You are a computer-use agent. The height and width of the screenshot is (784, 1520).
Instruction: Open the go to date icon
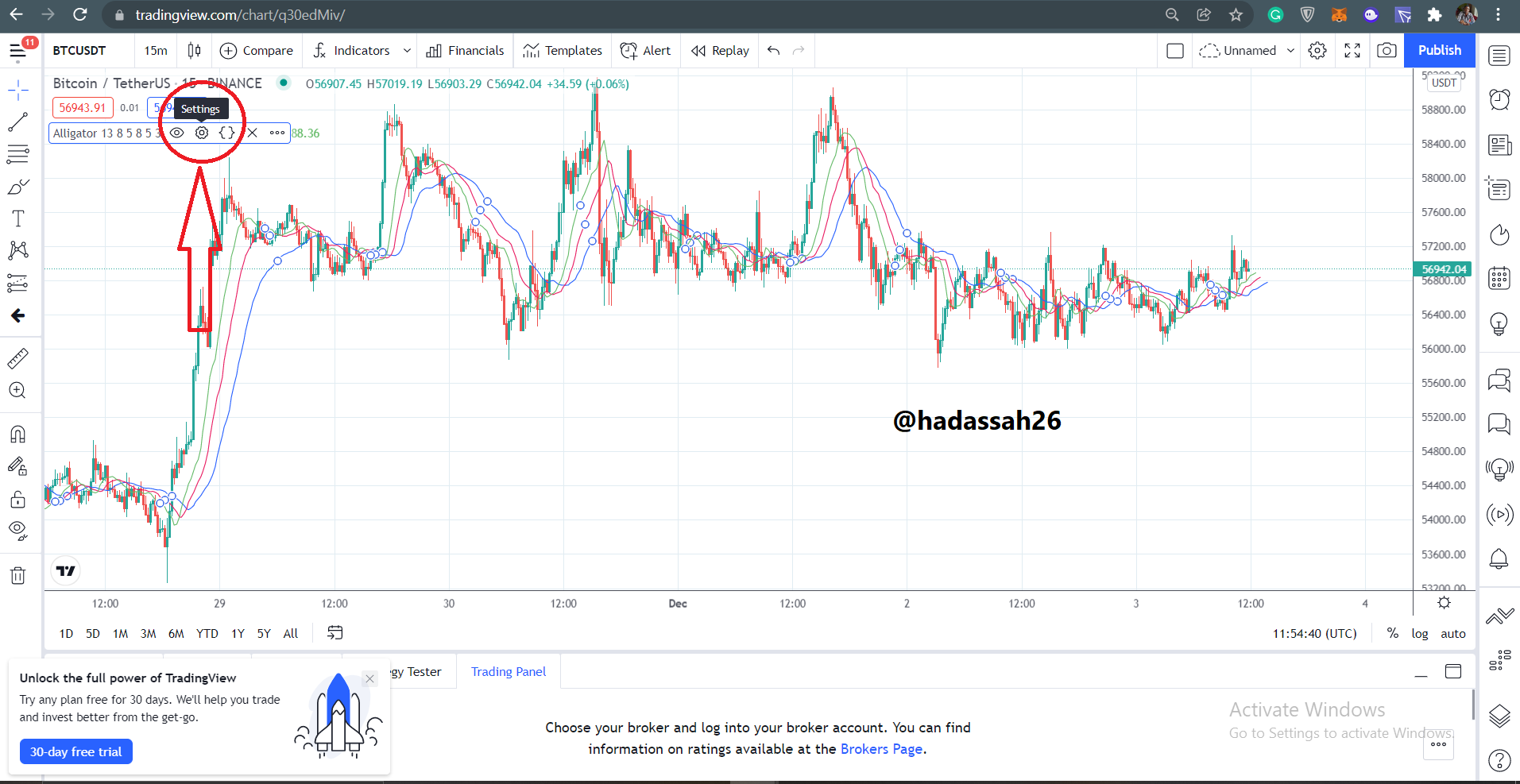pos(335,633)
